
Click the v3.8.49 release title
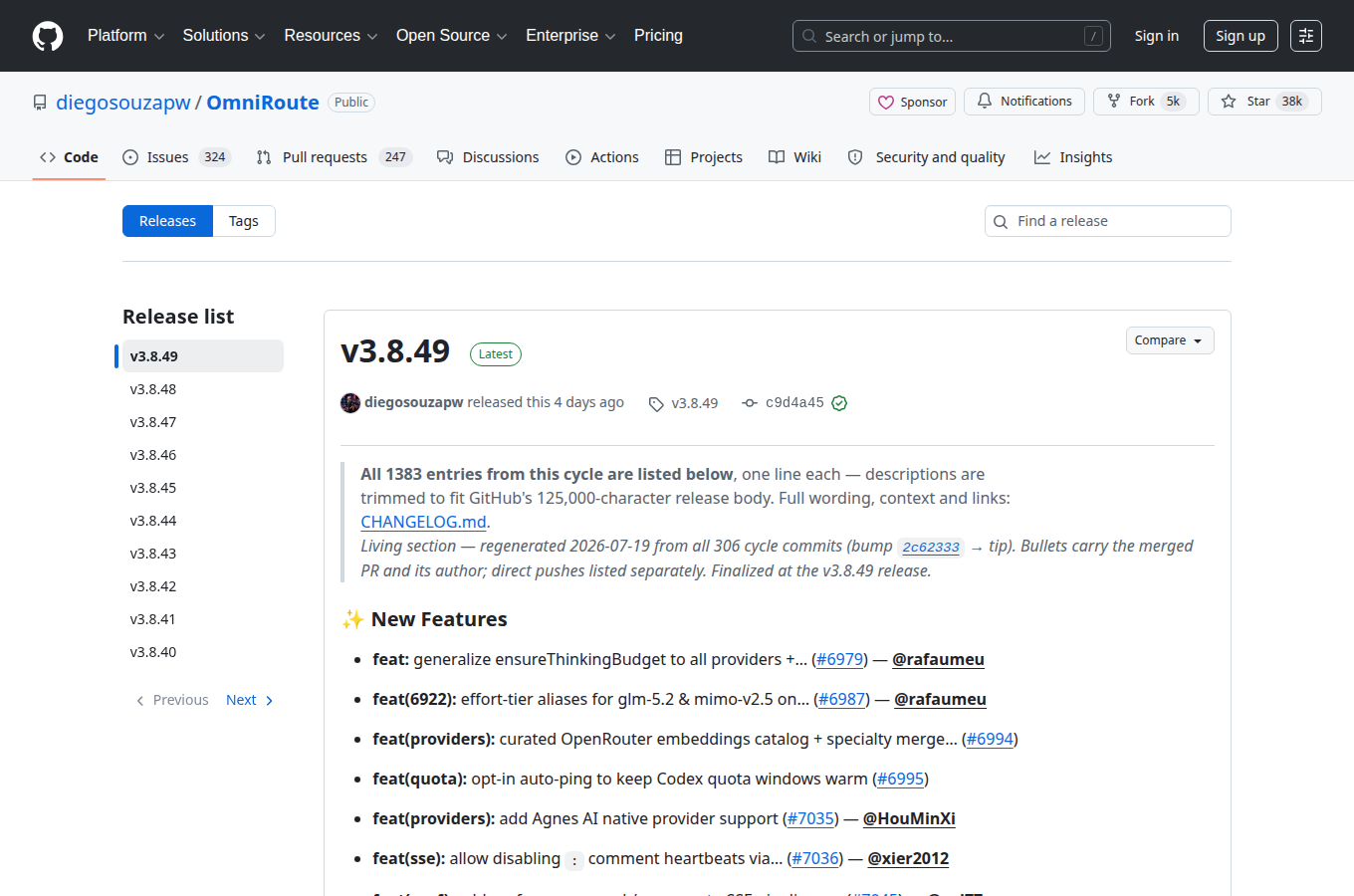(x=395, y=351)
